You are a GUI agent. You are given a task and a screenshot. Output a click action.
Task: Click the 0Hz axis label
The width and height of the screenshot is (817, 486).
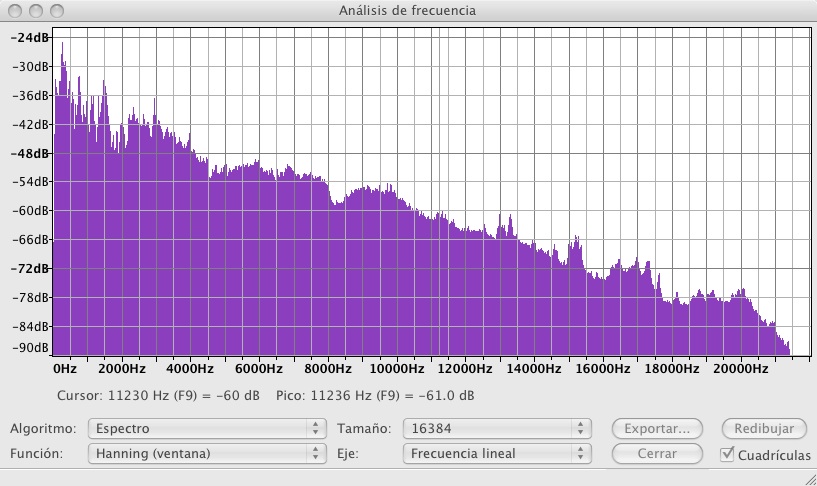pyautogui.click(x=65, y=369)
